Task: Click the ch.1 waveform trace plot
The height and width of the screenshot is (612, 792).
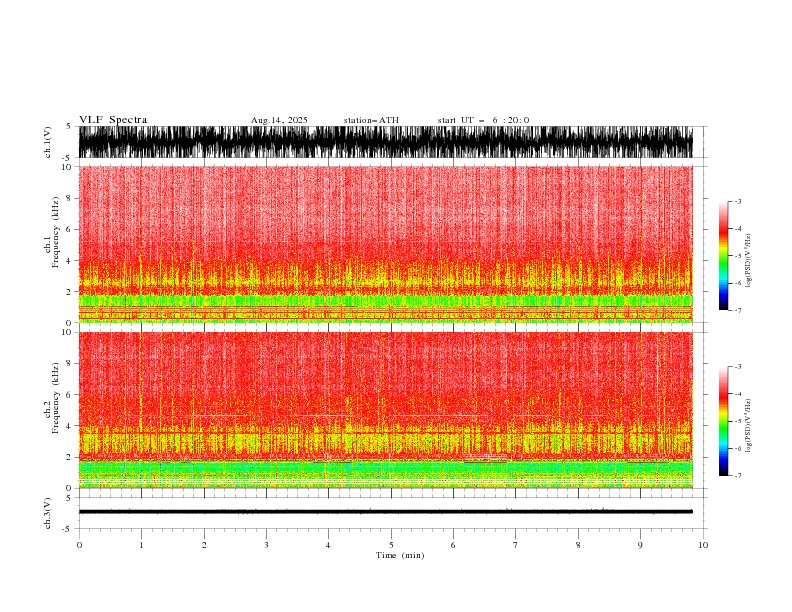Action: click(385, 142)
